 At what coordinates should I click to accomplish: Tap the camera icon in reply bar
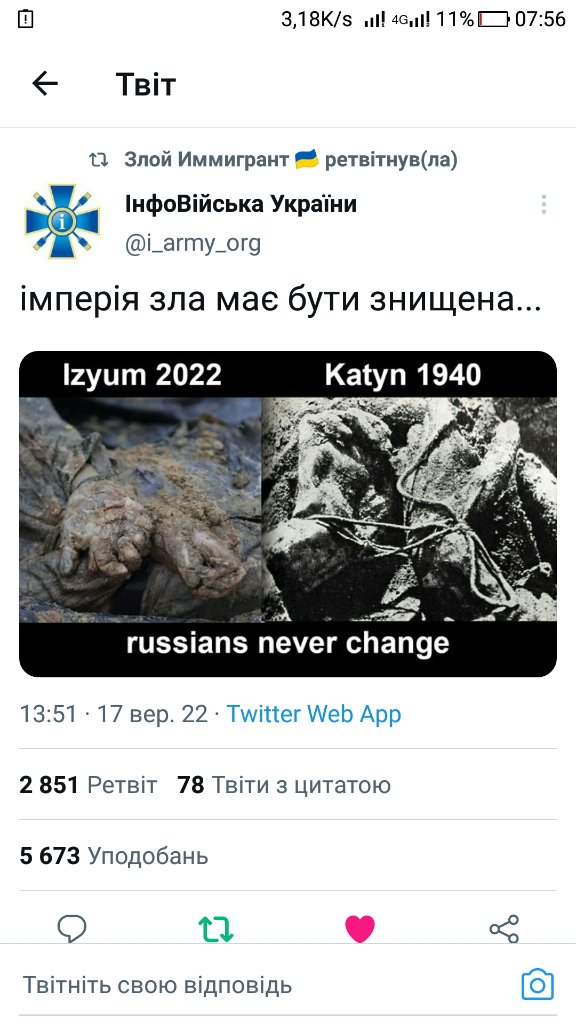click(537, 985)
